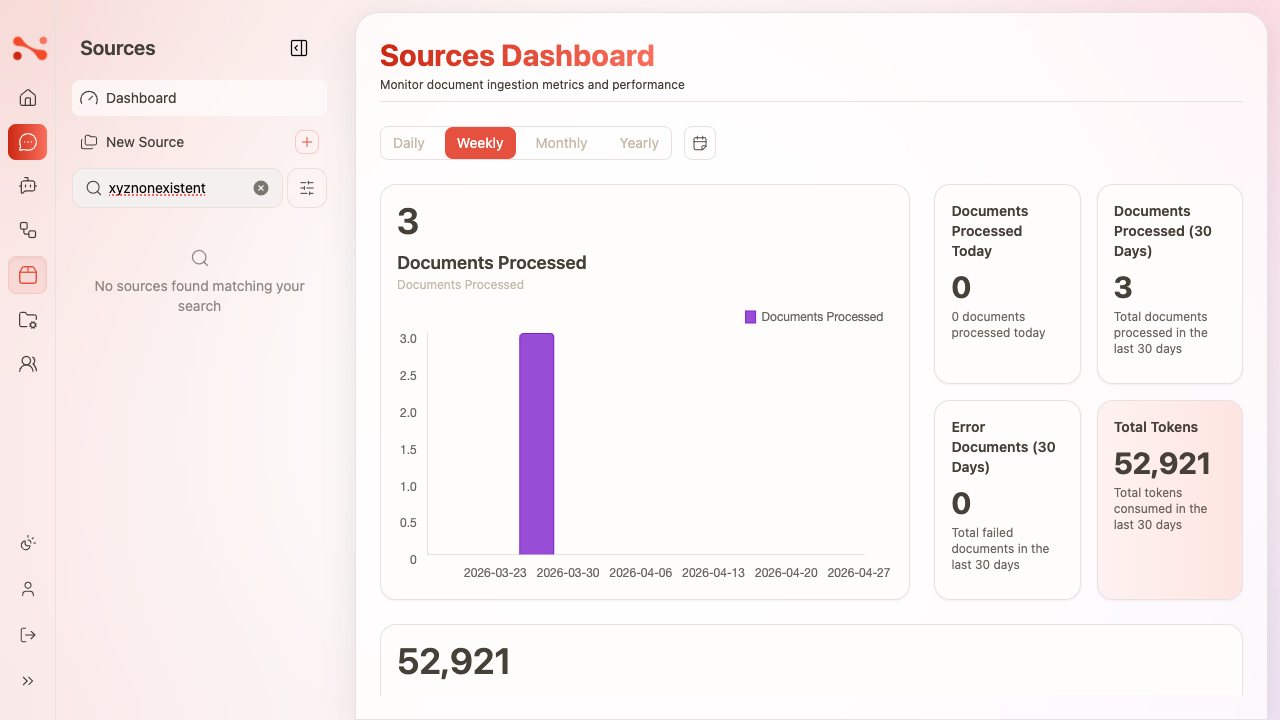This screenshot has width=1280, height=720.
Task: Switch to the Weekly tab
Action: click(x=480, y=143)
